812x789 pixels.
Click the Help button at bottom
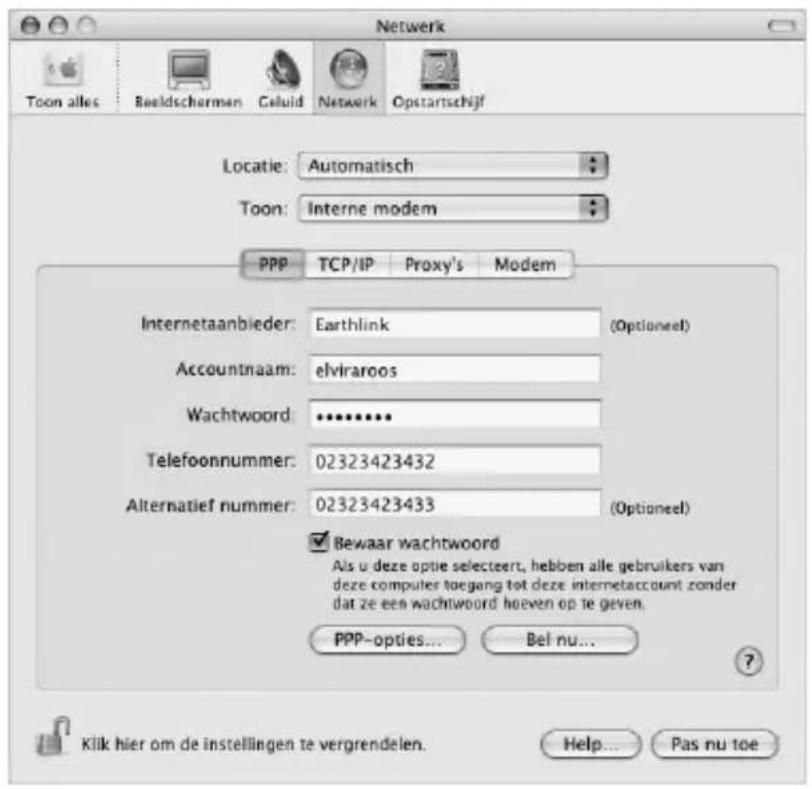click(x=590, y=744)
